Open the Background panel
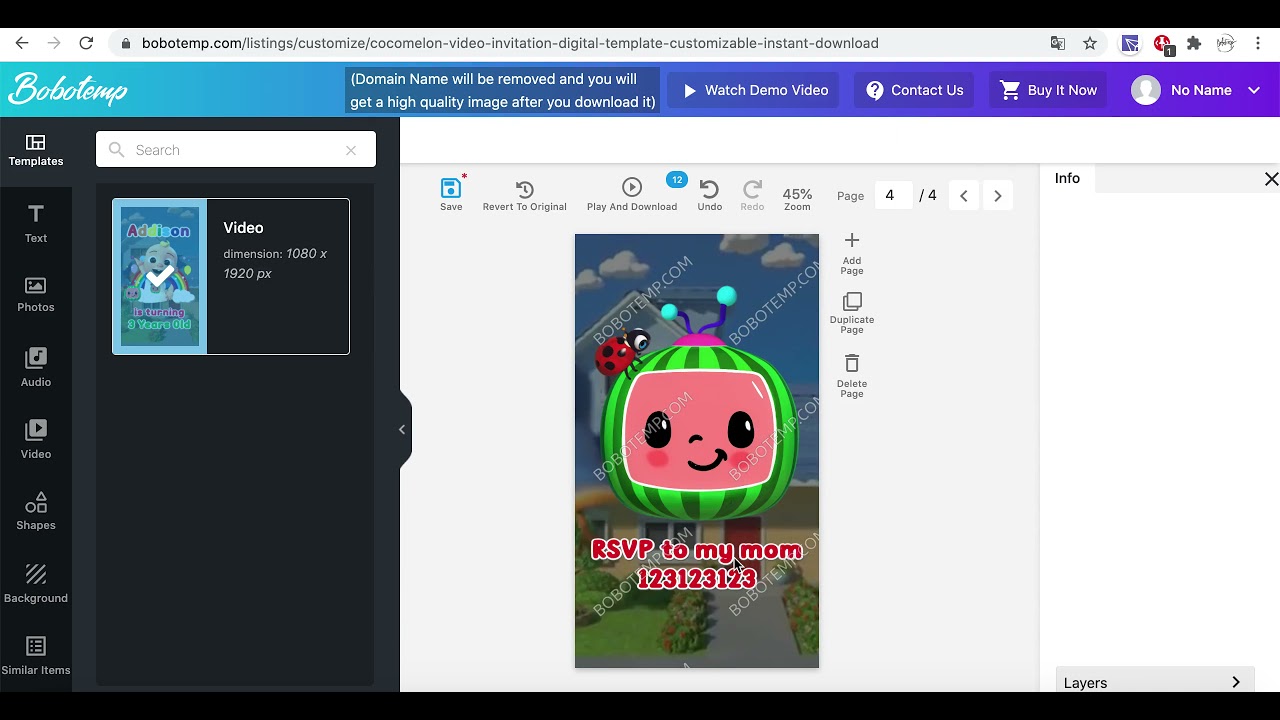The width and height of the screenshot is (1280, 720). click(36, 584)
